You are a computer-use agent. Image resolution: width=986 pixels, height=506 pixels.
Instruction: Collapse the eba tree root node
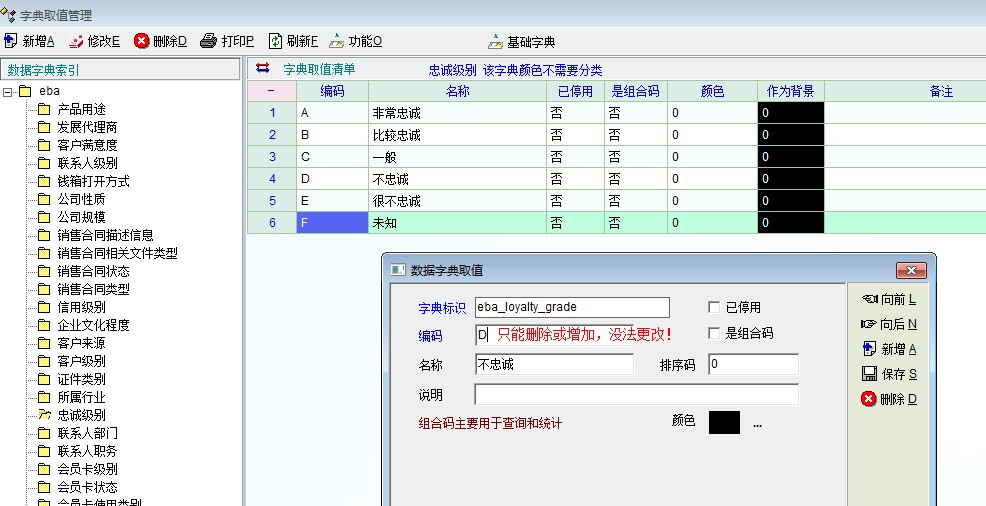(9, 92)
